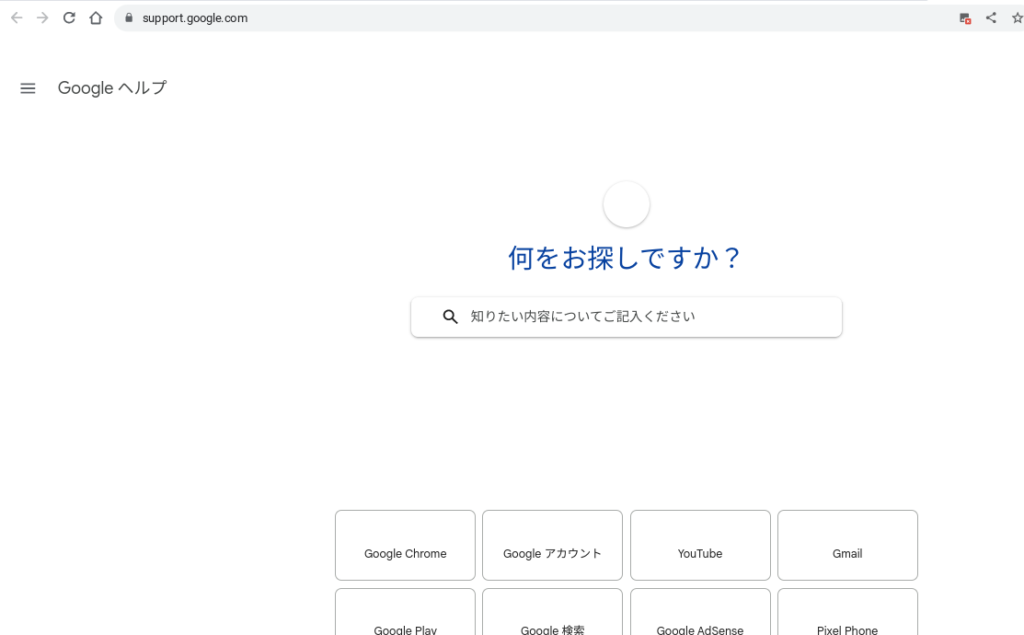This screenshot has width=1024, height=635.
Task: Go to the browser home page
Action: tap(96, 18)
